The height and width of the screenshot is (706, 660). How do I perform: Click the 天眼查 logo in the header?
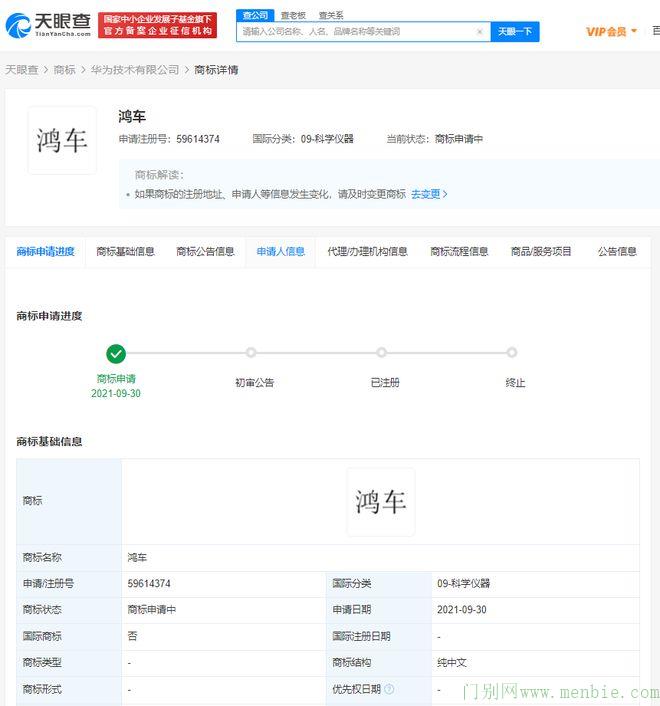47,24
